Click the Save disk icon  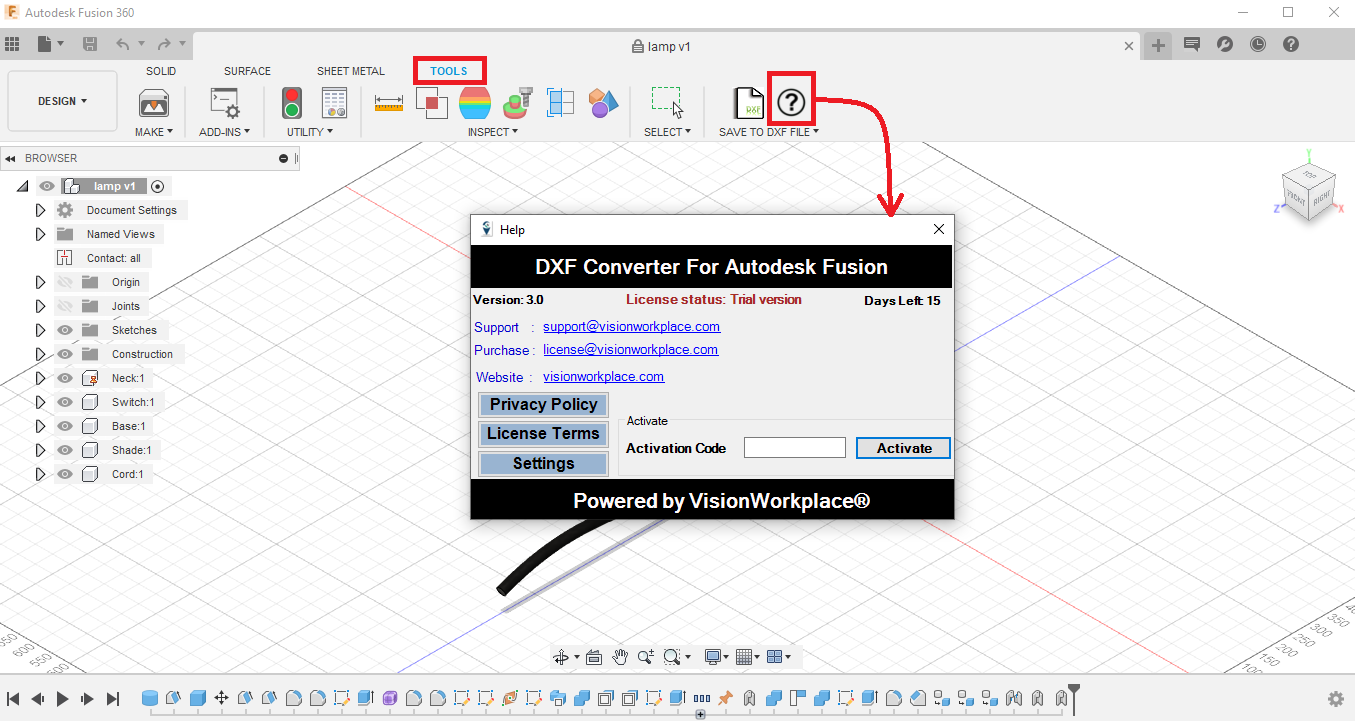[x=90, y=44]
